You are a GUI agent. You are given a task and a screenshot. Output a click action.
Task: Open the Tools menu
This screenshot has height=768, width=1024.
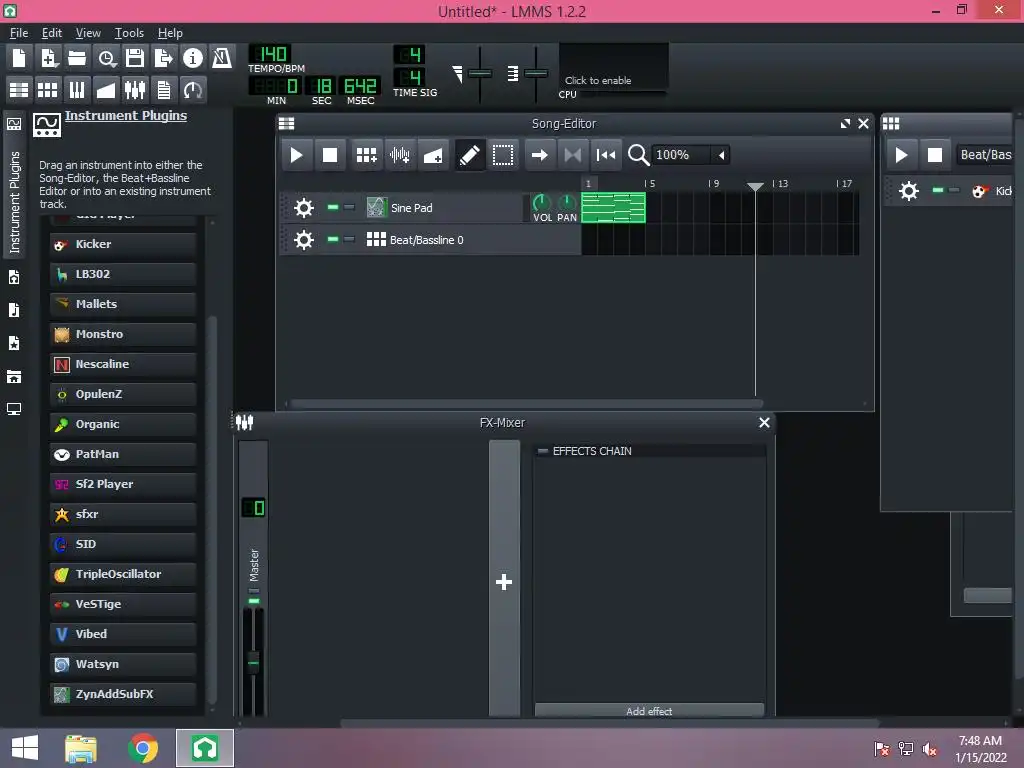pos(129,33)
